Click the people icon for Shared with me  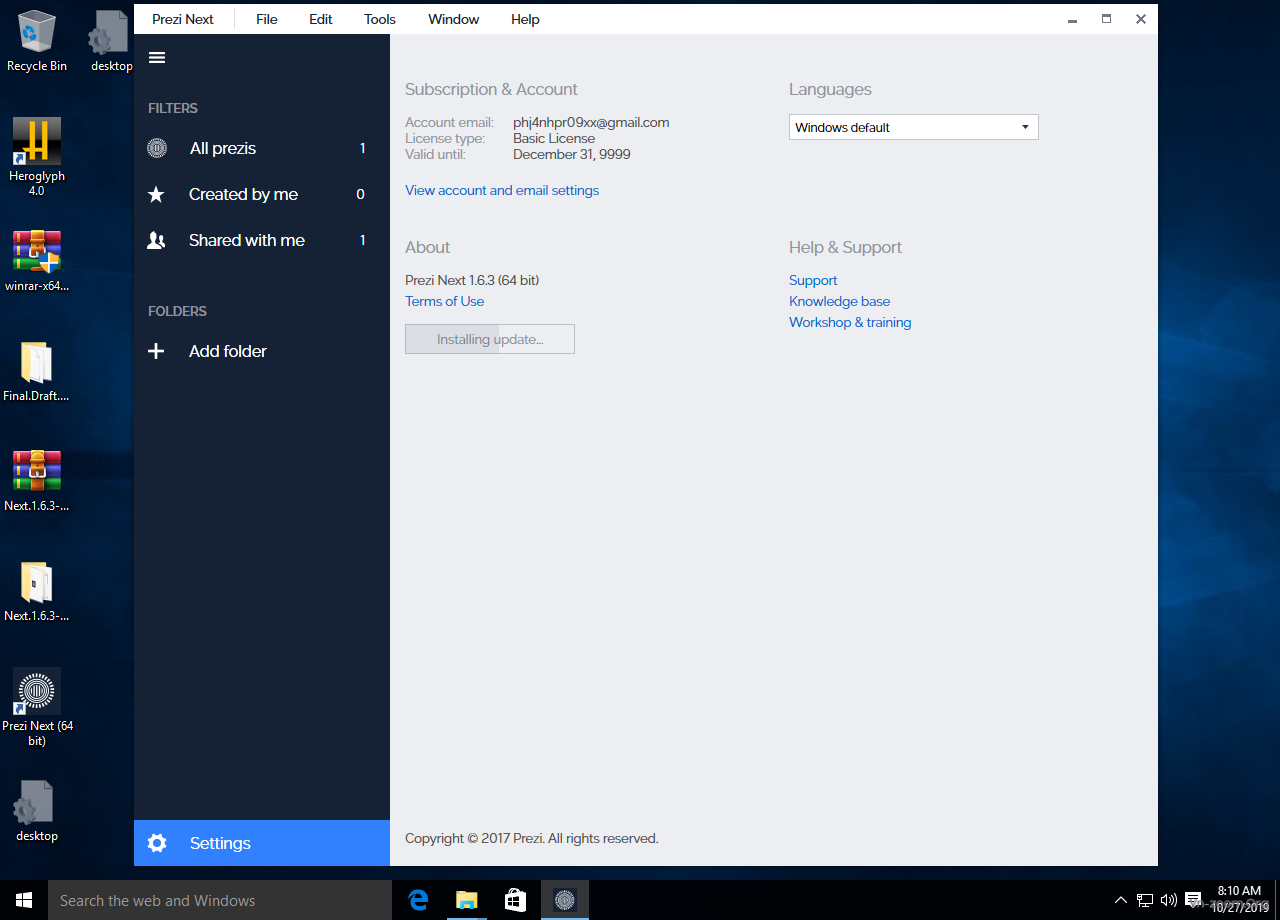click(157, 240)
